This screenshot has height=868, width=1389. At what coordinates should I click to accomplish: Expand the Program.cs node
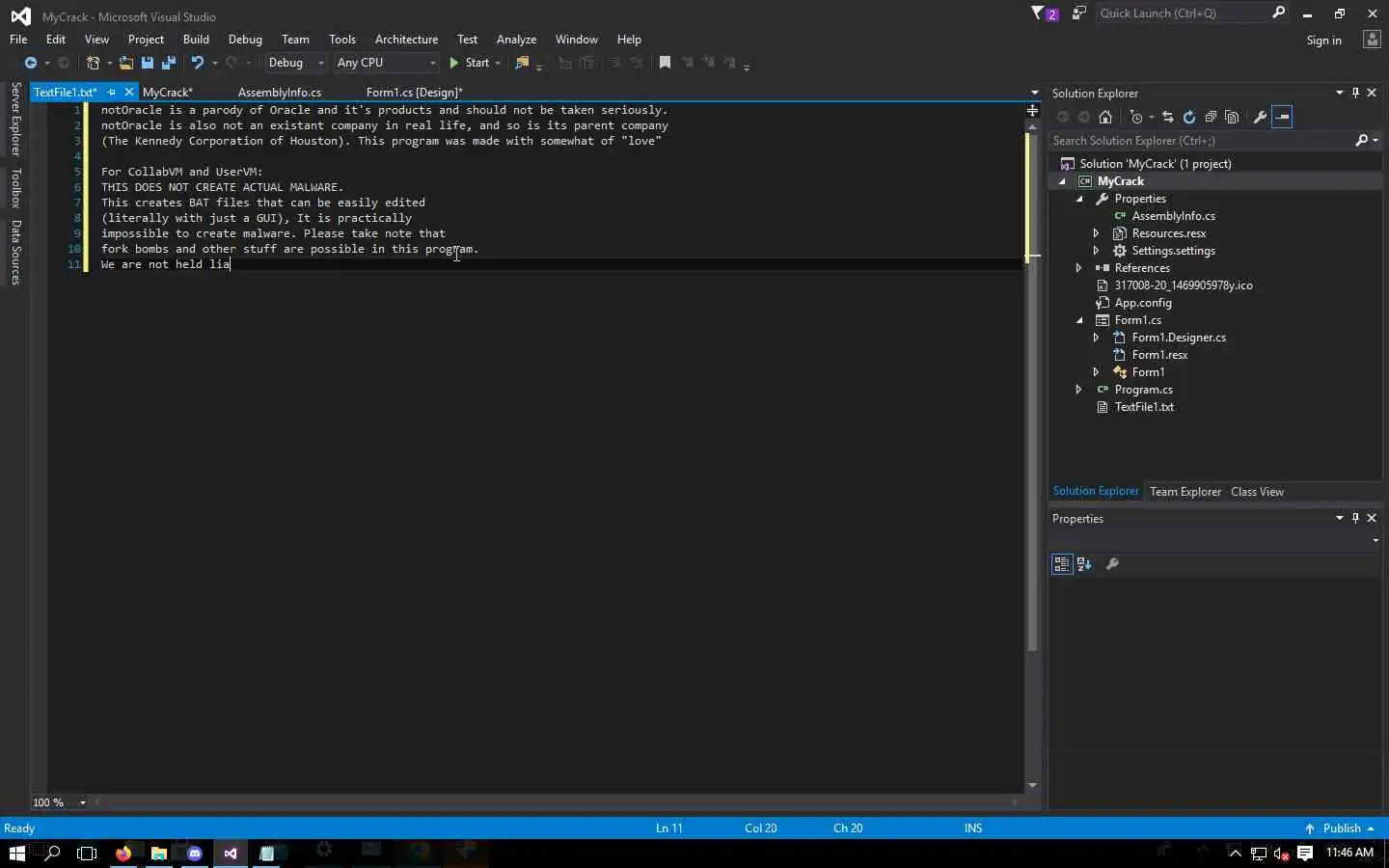point(1079,390)
